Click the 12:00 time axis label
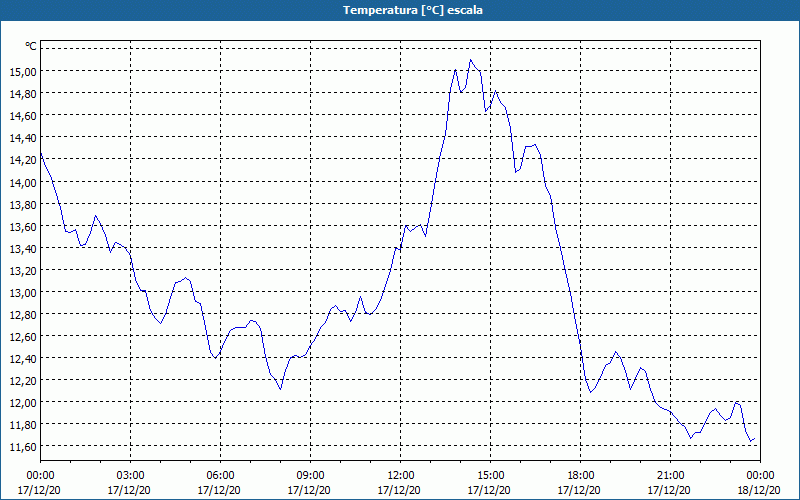Image resolution: width=800 pixels, height=500 pixels. [x=401, y=476]
